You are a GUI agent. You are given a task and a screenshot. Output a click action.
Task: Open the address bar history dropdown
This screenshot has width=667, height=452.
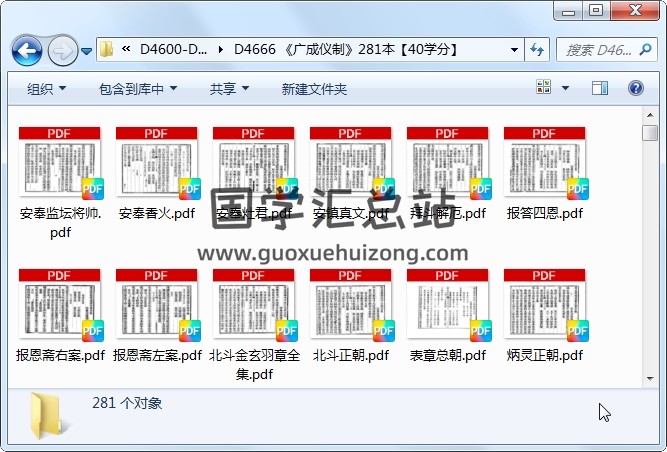tap(514, 50)
